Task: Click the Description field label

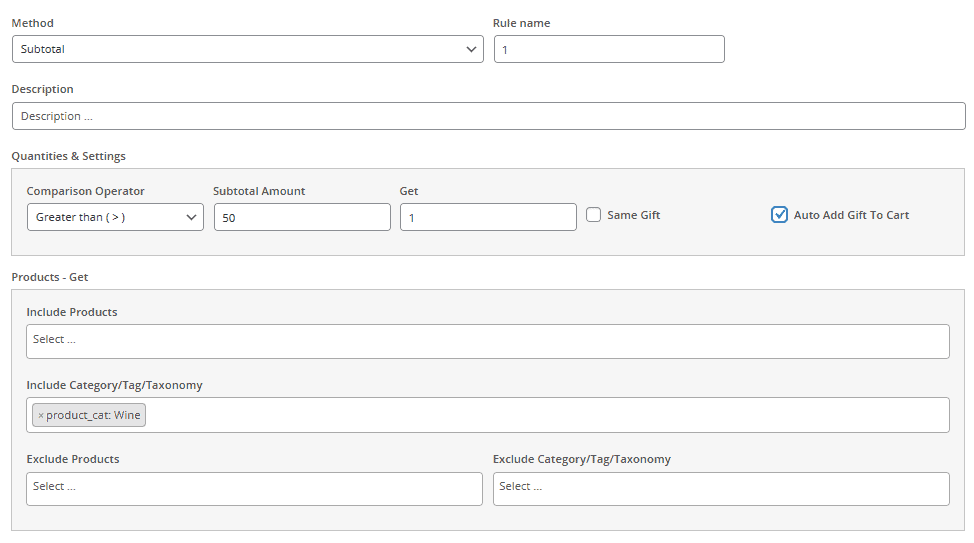Action: click(x=43, y=89)
